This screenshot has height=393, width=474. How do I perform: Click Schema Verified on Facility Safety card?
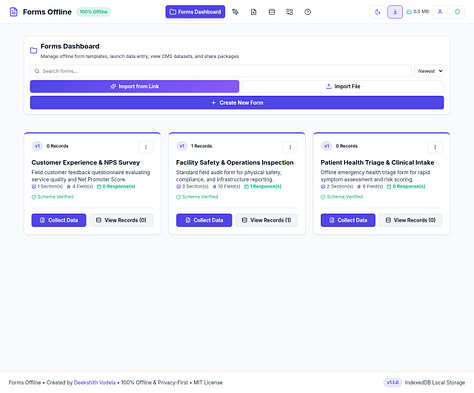(197, 197)
